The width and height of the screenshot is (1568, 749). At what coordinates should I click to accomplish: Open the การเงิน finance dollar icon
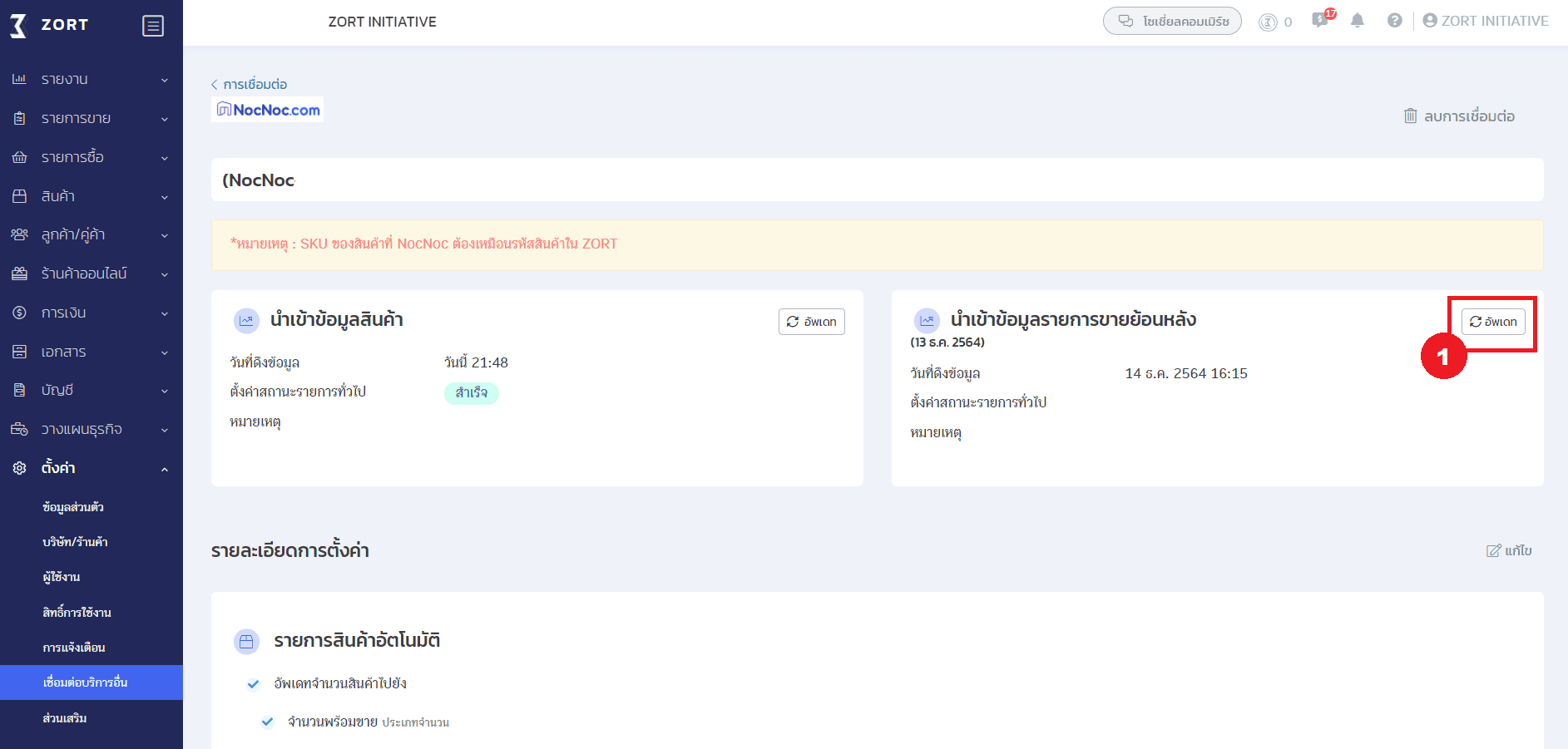tap(19, 313)
